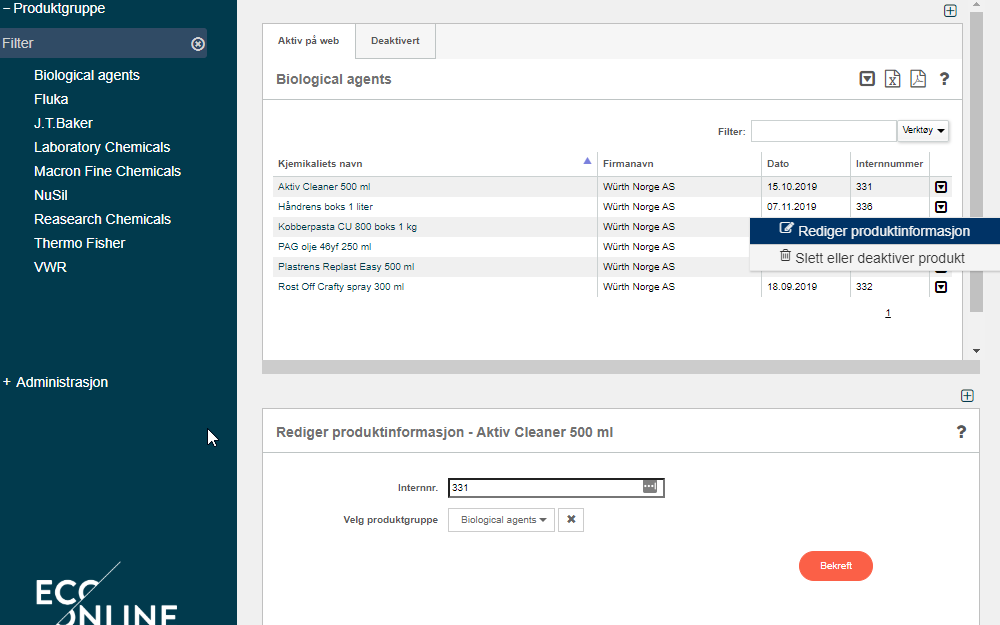This screenshot has height=625, width=1000.
Task: Toggle sort arrow on Kjemikaliets navn column
Action: 587,161
